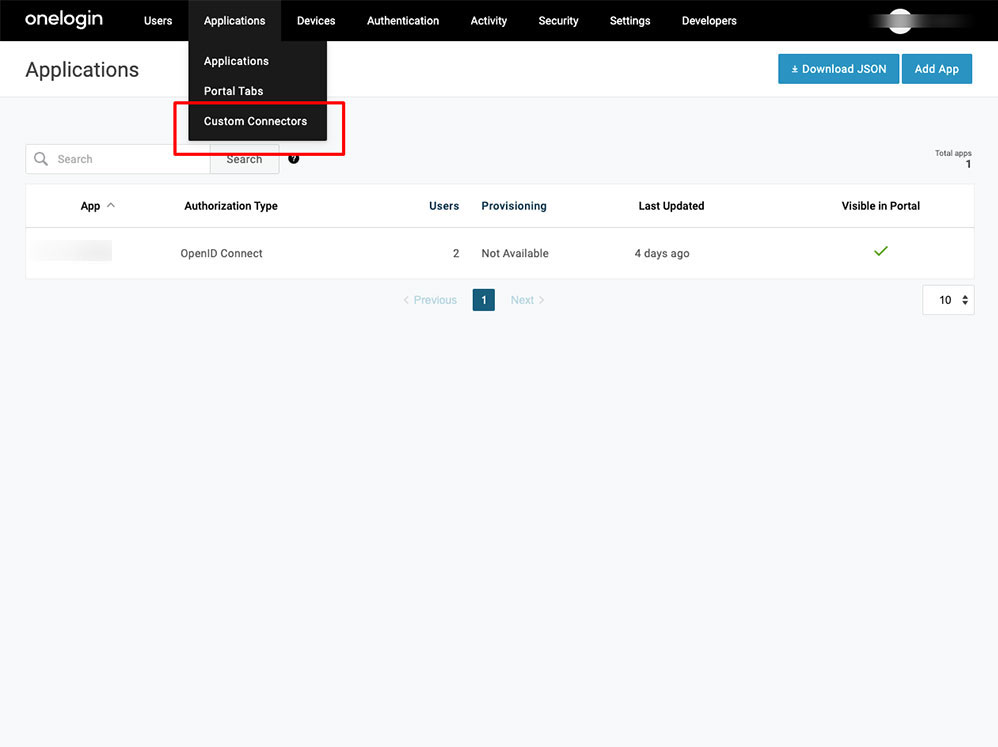Select Custom Connectors from Applications menu
The height and width of the screenshot is (747, 998).
coord(255,121)
